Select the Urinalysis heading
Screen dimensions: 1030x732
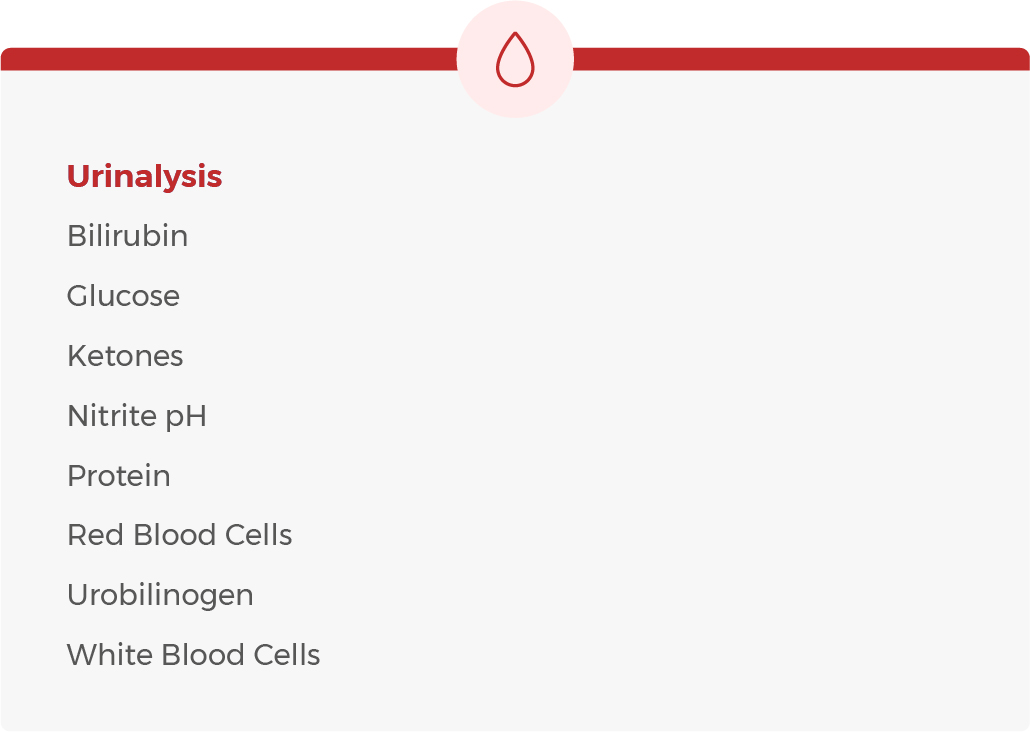point(144,177)
